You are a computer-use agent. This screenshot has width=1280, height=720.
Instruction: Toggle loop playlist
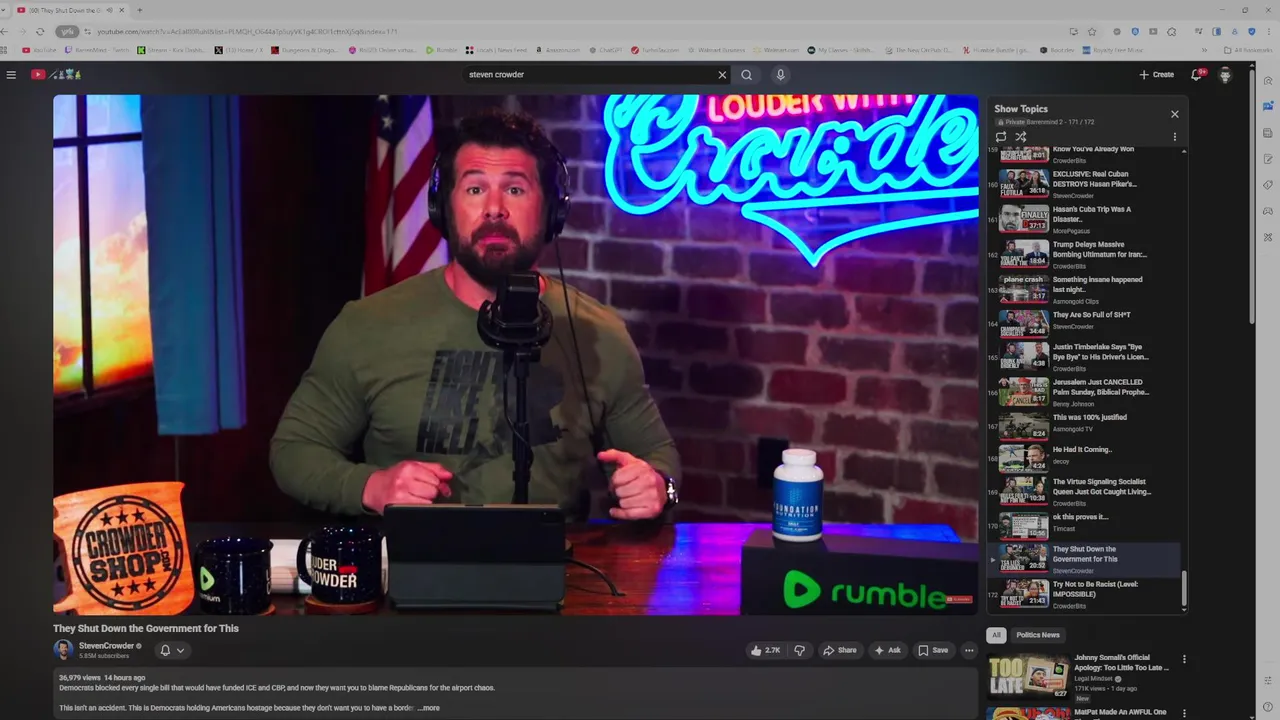click(x=1001, y=137)
